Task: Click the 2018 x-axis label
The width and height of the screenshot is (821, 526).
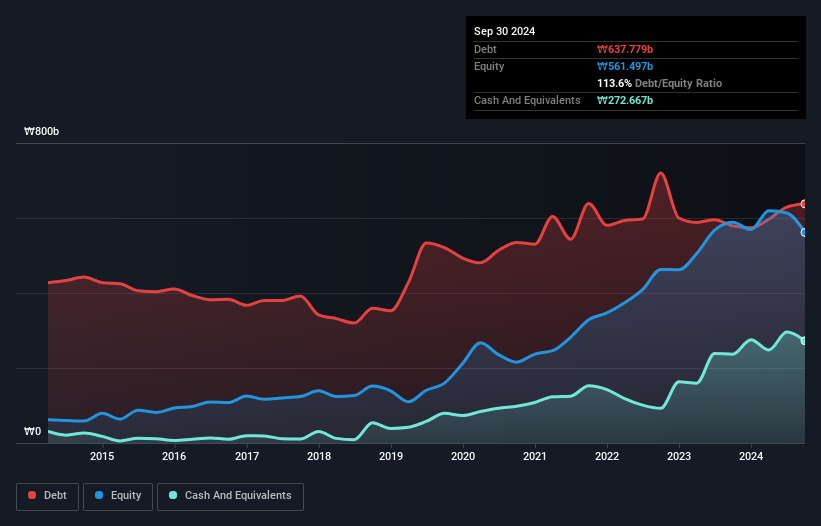Action: (319, 456)
